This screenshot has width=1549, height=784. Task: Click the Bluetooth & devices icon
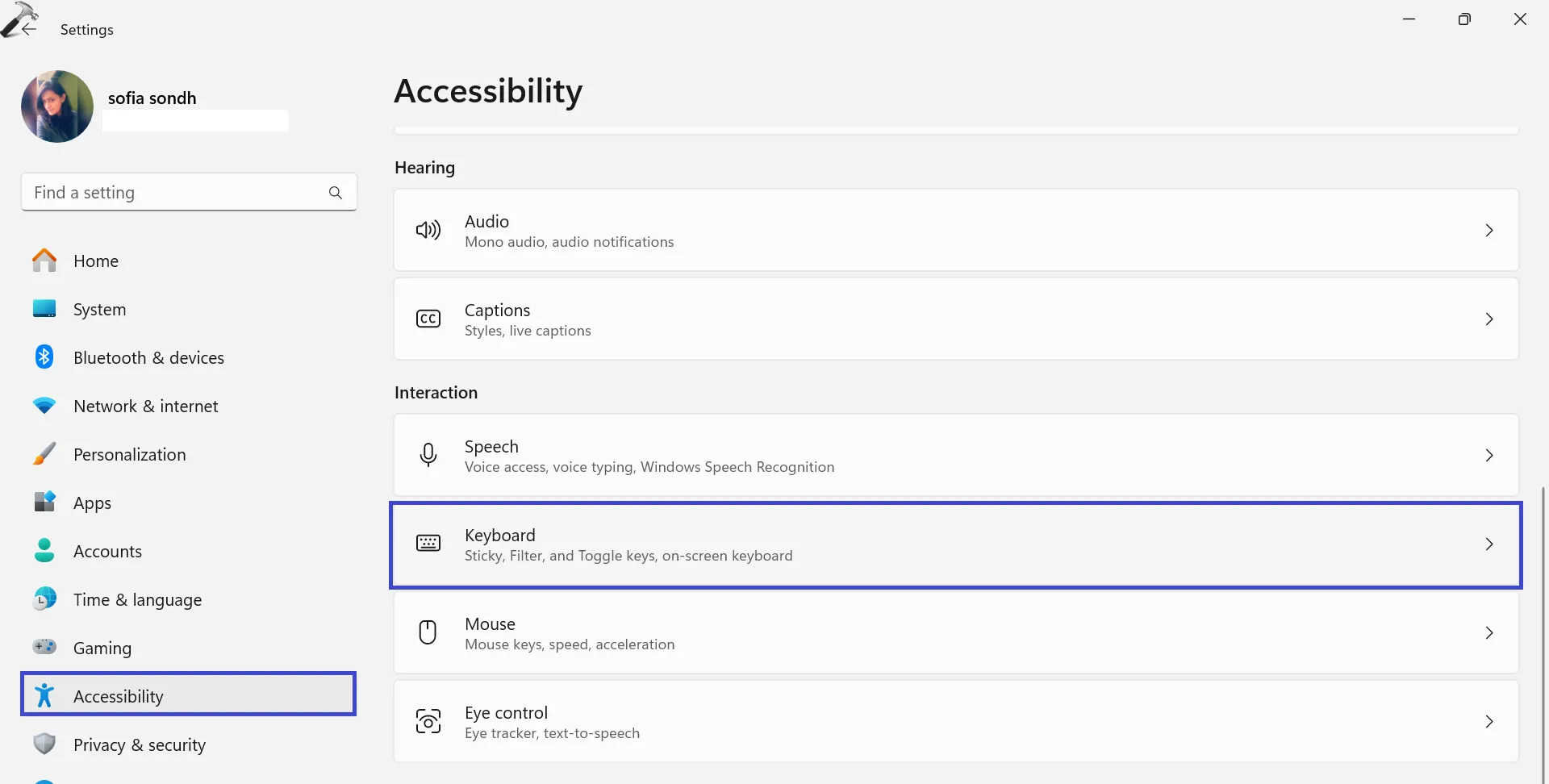(x=44, y=357)
